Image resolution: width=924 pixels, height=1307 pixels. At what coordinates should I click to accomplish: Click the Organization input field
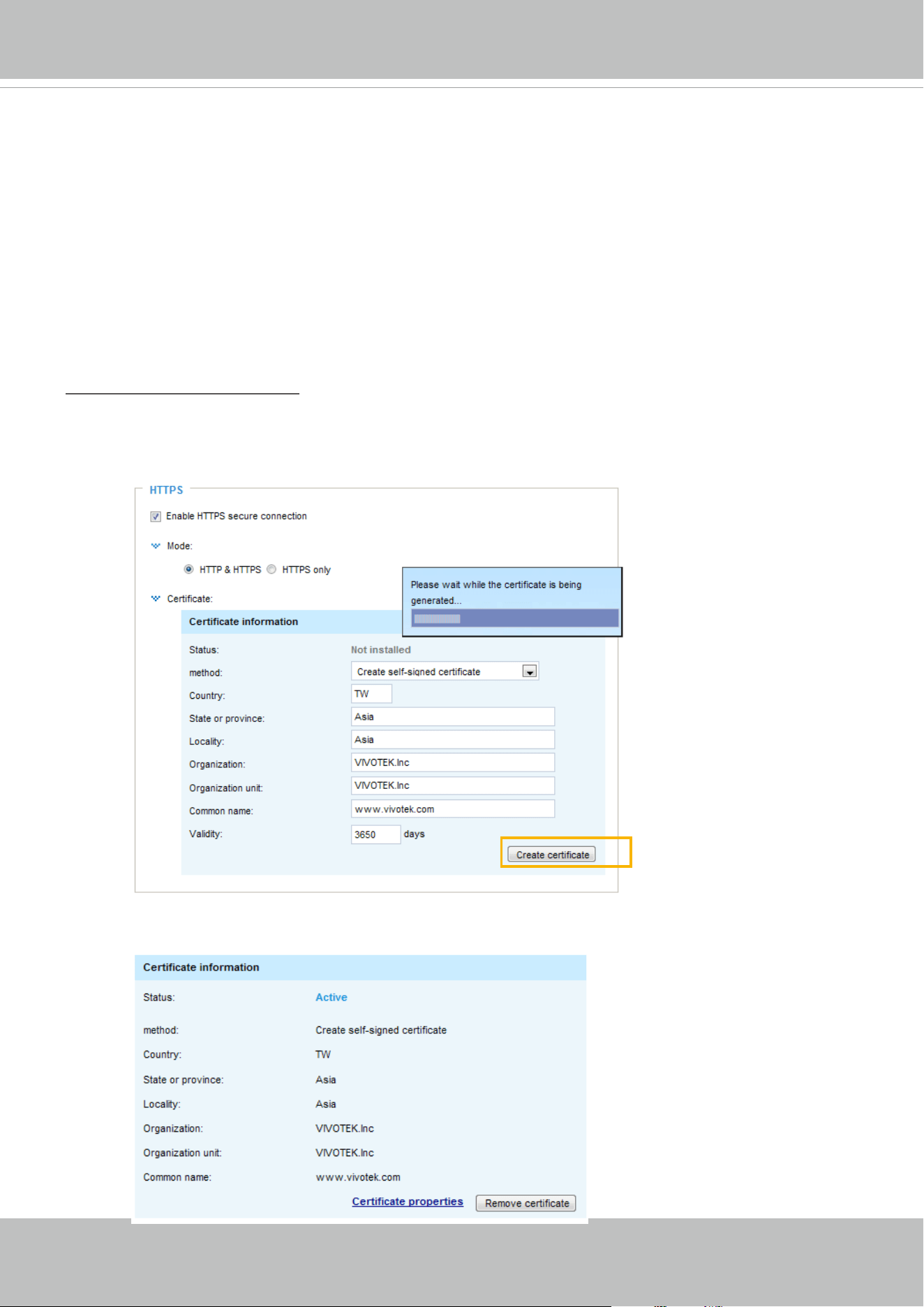453,762
